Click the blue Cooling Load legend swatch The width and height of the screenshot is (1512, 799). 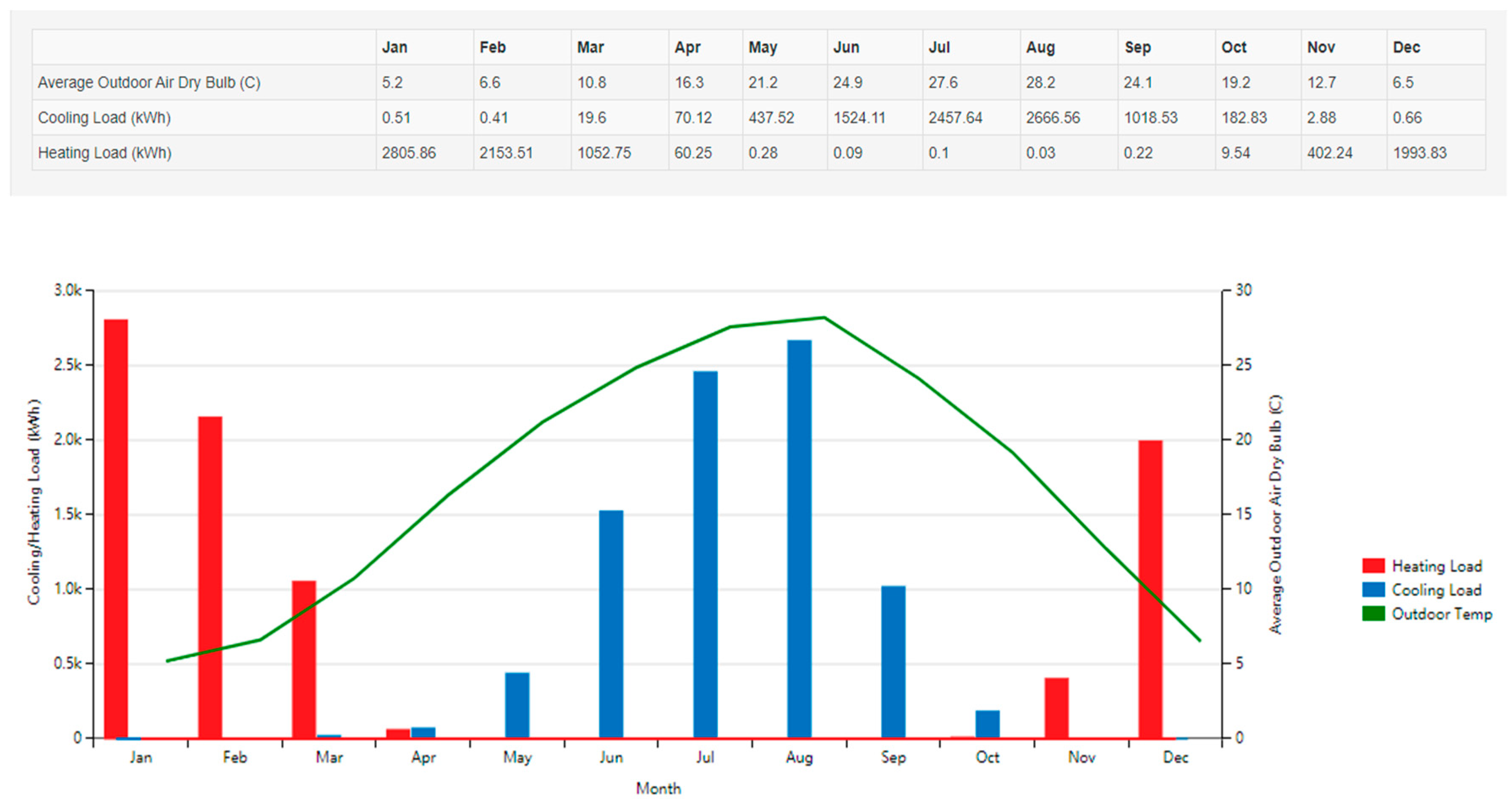tap(1373, 590)
